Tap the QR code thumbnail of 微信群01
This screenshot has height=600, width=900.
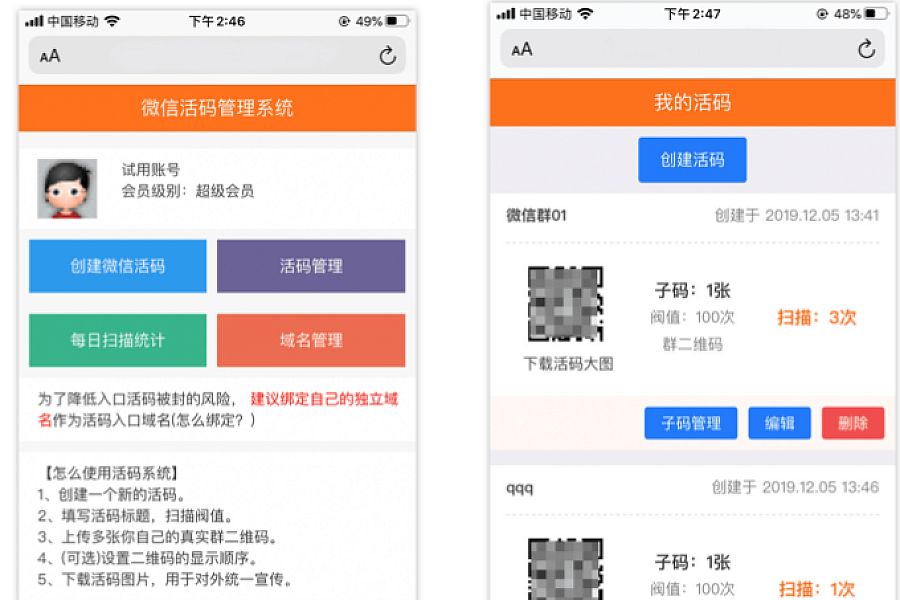tap(565, 304)
